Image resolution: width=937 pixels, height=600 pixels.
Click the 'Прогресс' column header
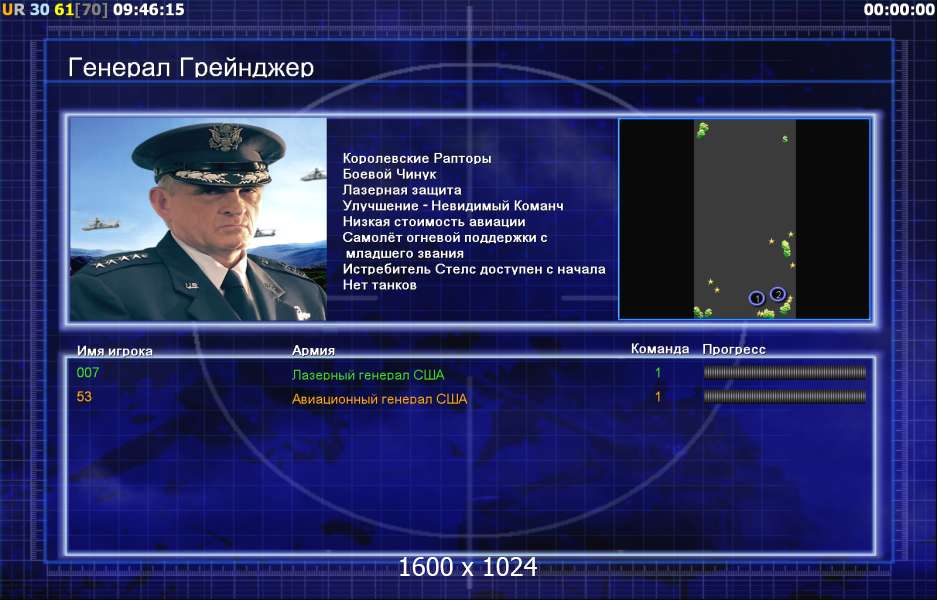(x=734, y=349)
